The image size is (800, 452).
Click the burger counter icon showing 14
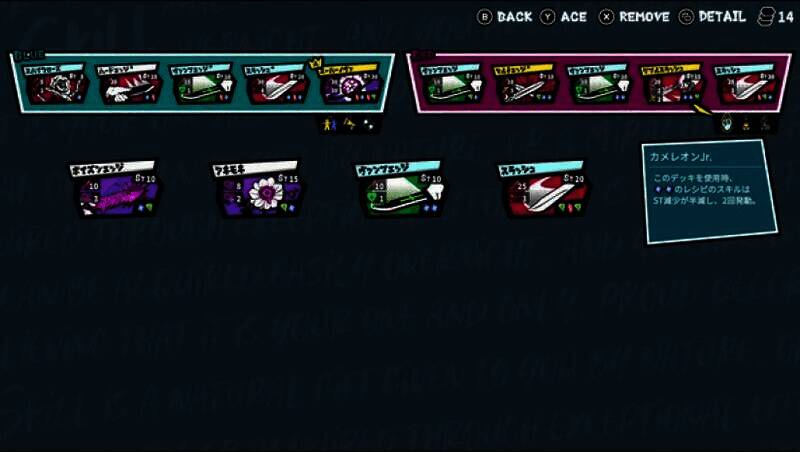coord(776,17)
